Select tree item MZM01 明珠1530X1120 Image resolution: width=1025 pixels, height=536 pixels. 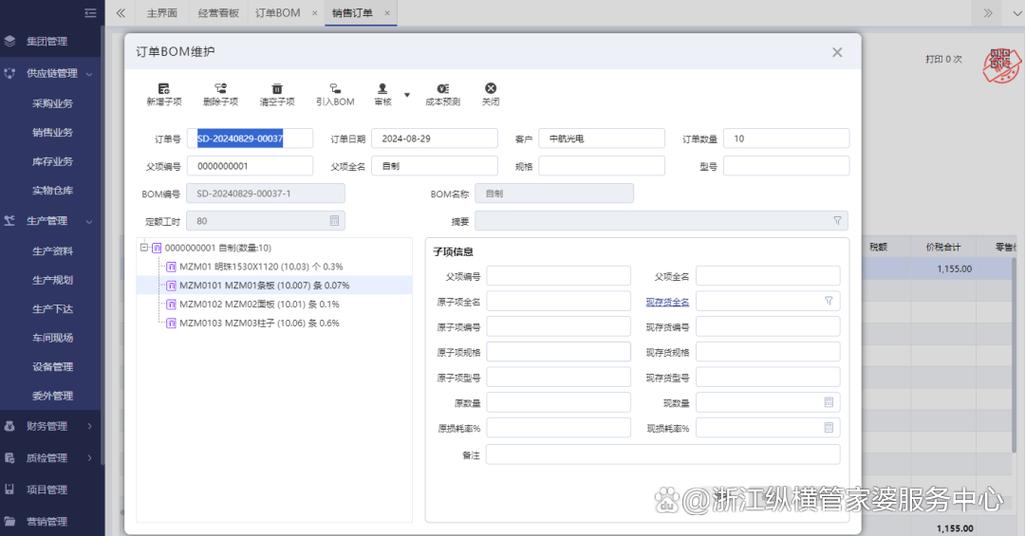coord(261,267)
